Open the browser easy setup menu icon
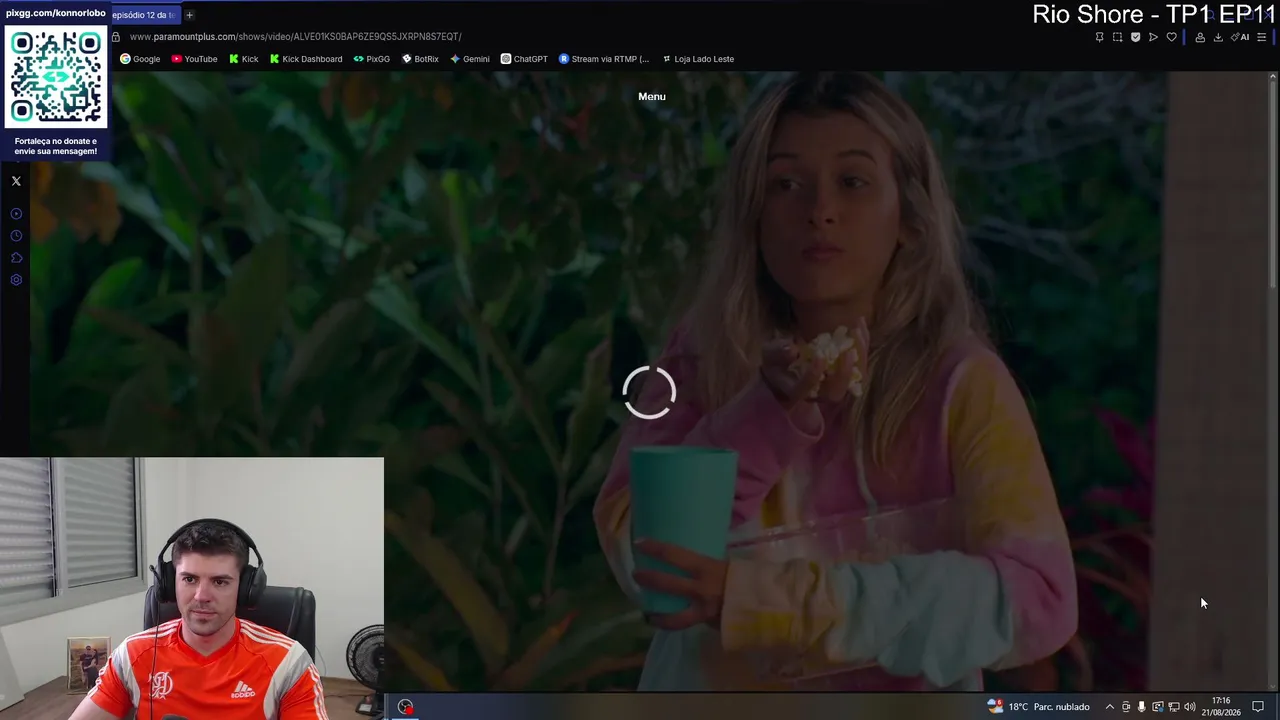This screenshot has height=720, width=1280. tap(1261, 37)
